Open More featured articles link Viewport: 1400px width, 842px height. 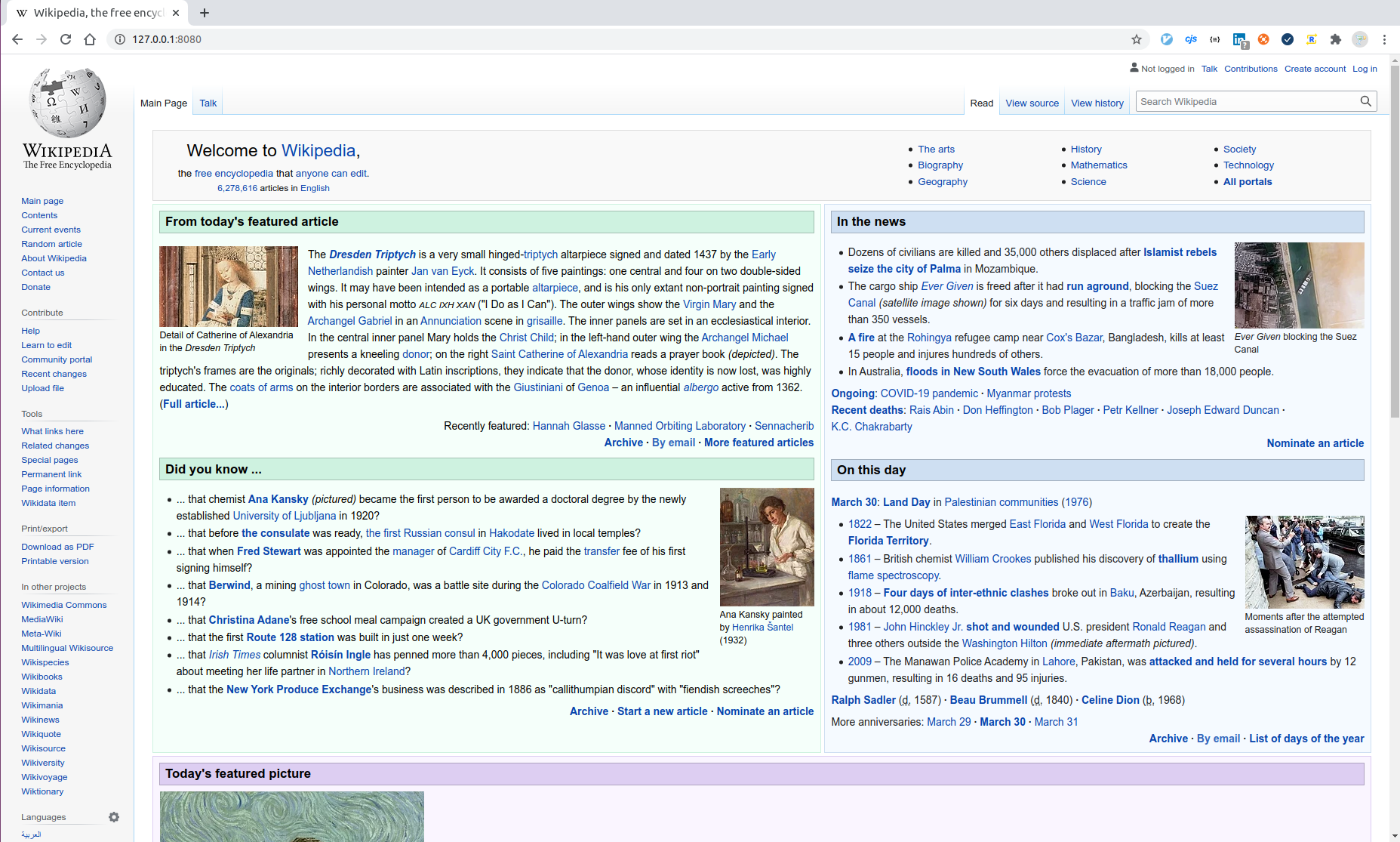tap(758, 443)
